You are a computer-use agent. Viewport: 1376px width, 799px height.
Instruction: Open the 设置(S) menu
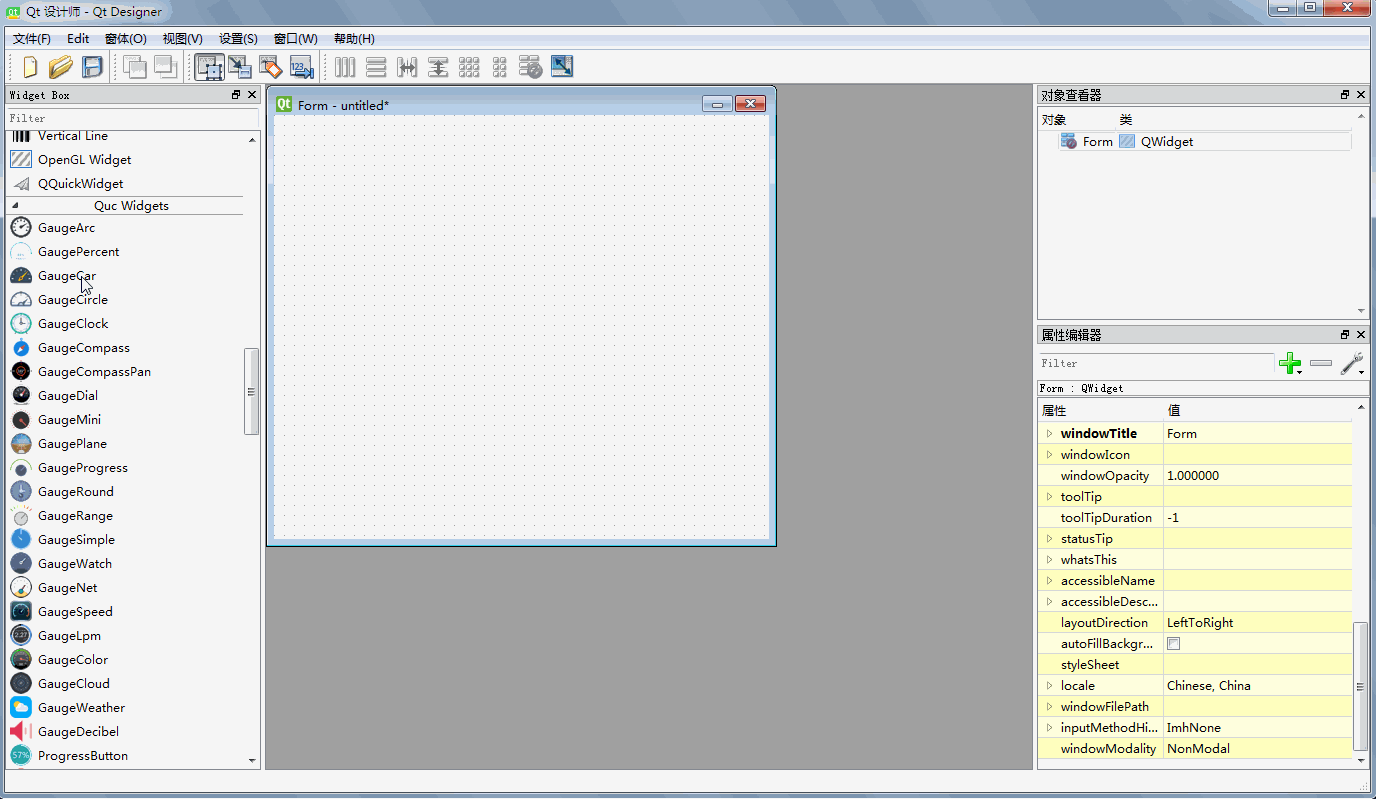238,39
